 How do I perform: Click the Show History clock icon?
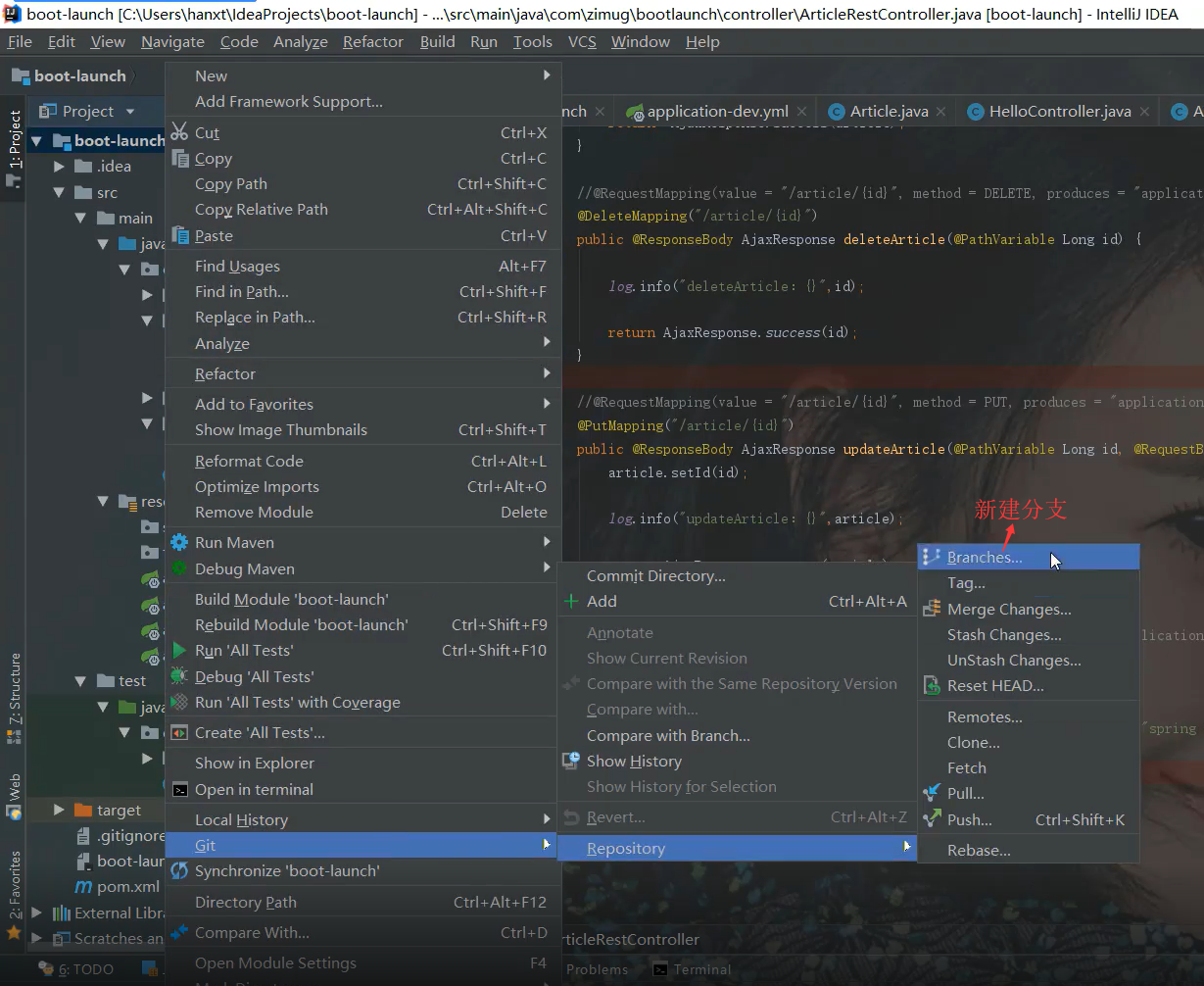571,761
